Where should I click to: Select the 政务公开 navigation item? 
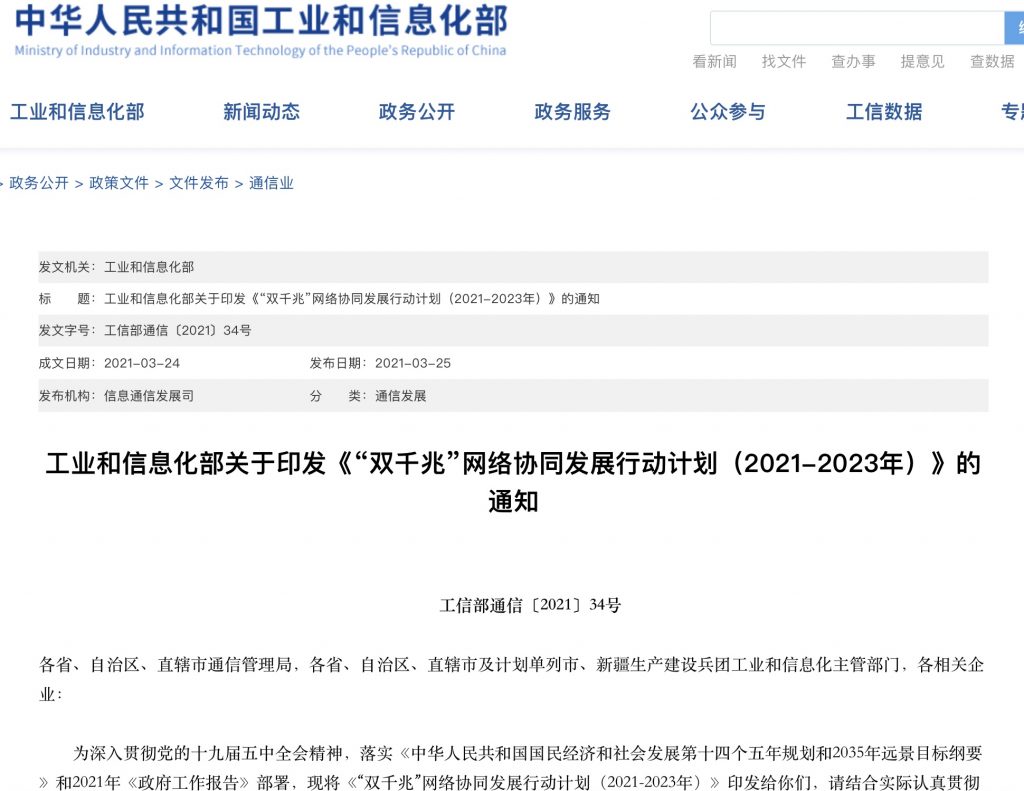[x=417, y=112]
